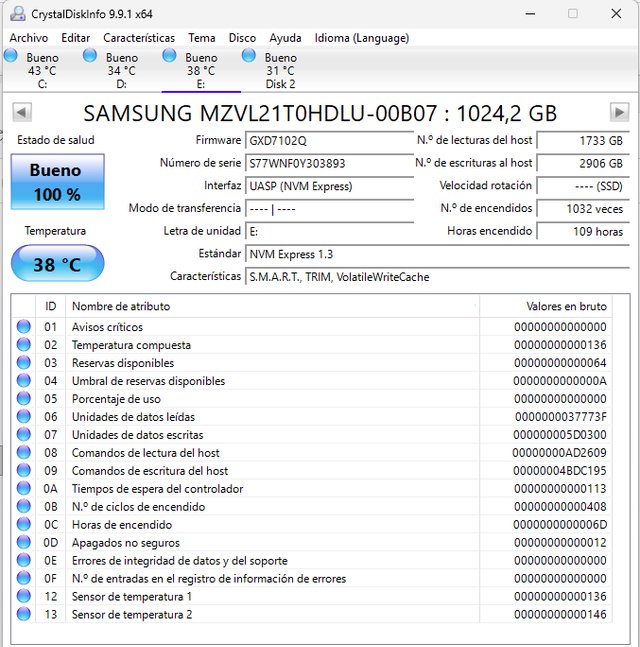This screenshot has width=640, height=647.
Task: Click status orb for Tiempos de espera del controlador
Action: click(x=24, y=488)
